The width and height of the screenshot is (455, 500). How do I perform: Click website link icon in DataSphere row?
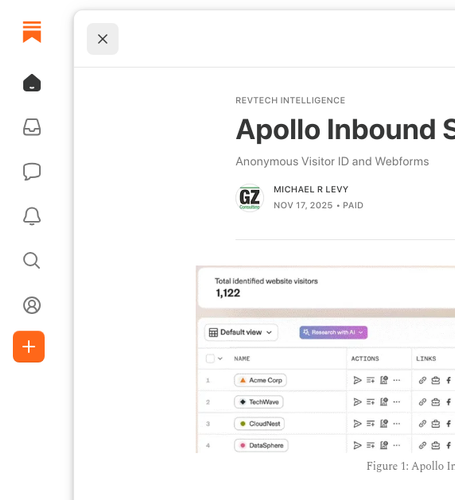point(422,445)
